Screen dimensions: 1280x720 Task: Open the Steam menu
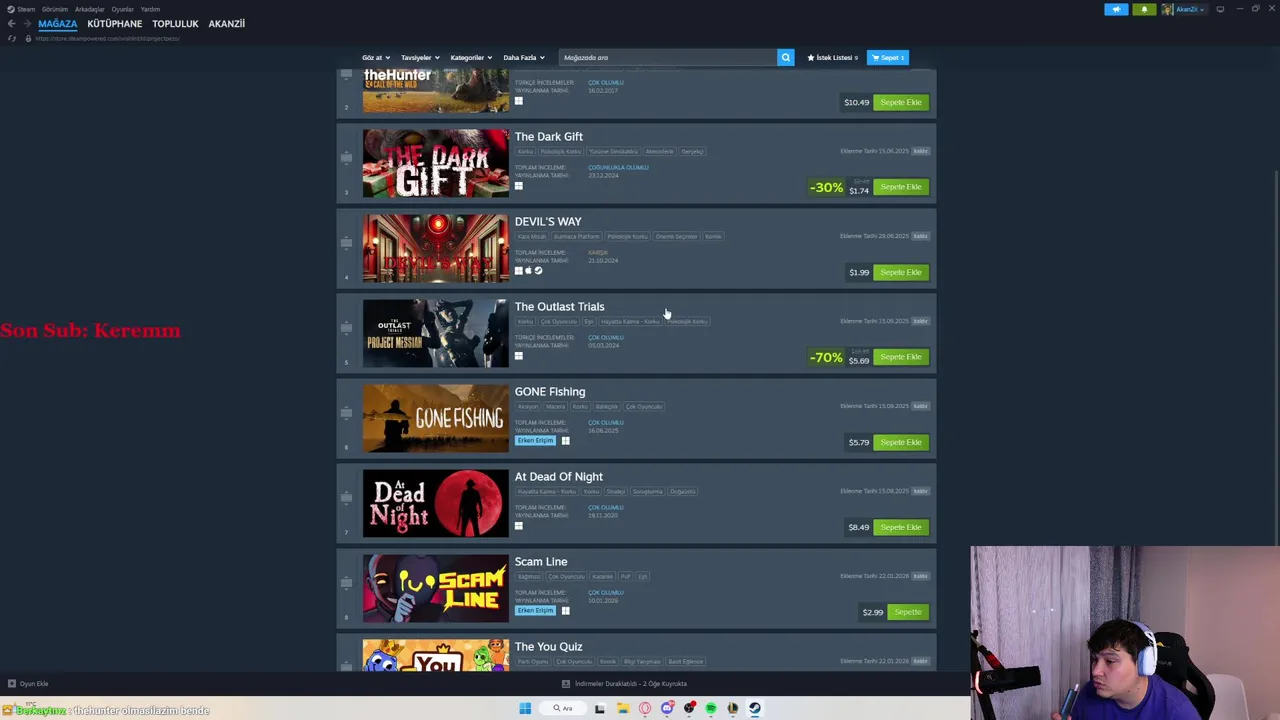(x=21, y=9)
